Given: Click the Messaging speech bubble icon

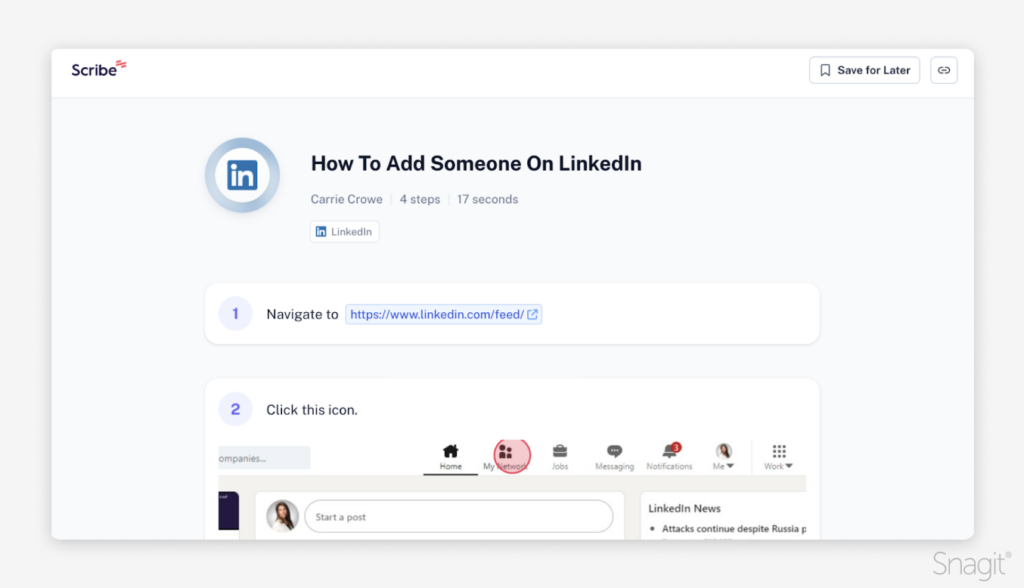Looking at the screenshot, I should tap(616, 449).
